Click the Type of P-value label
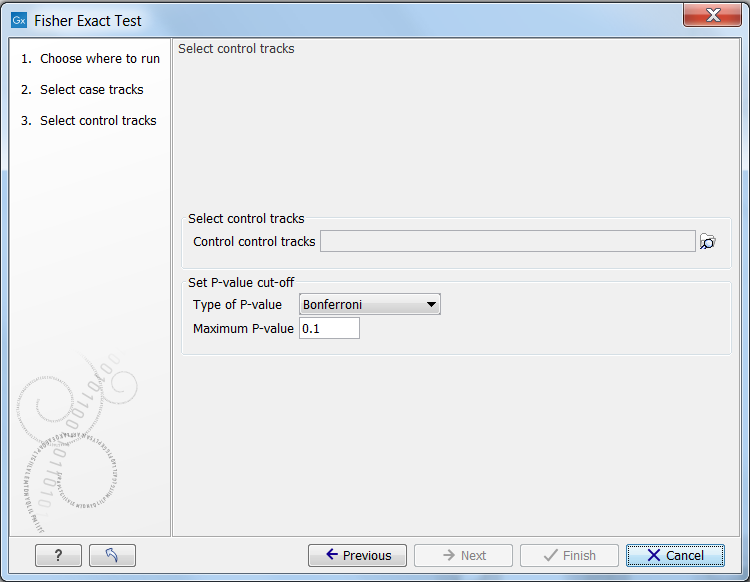750x582 pixels. point(238,304)
